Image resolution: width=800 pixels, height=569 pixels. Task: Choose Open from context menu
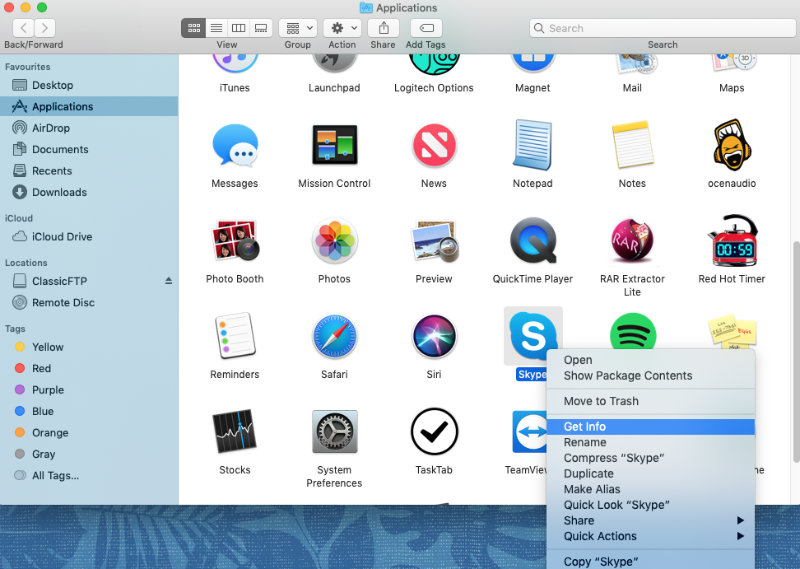pyautogui.click(x=651, y=360)
